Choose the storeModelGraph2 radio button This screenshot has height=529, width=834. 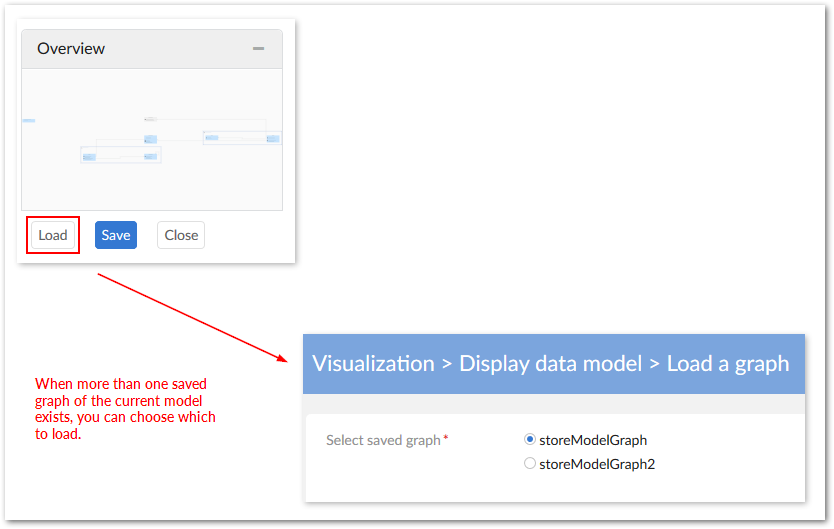[530, 463]
